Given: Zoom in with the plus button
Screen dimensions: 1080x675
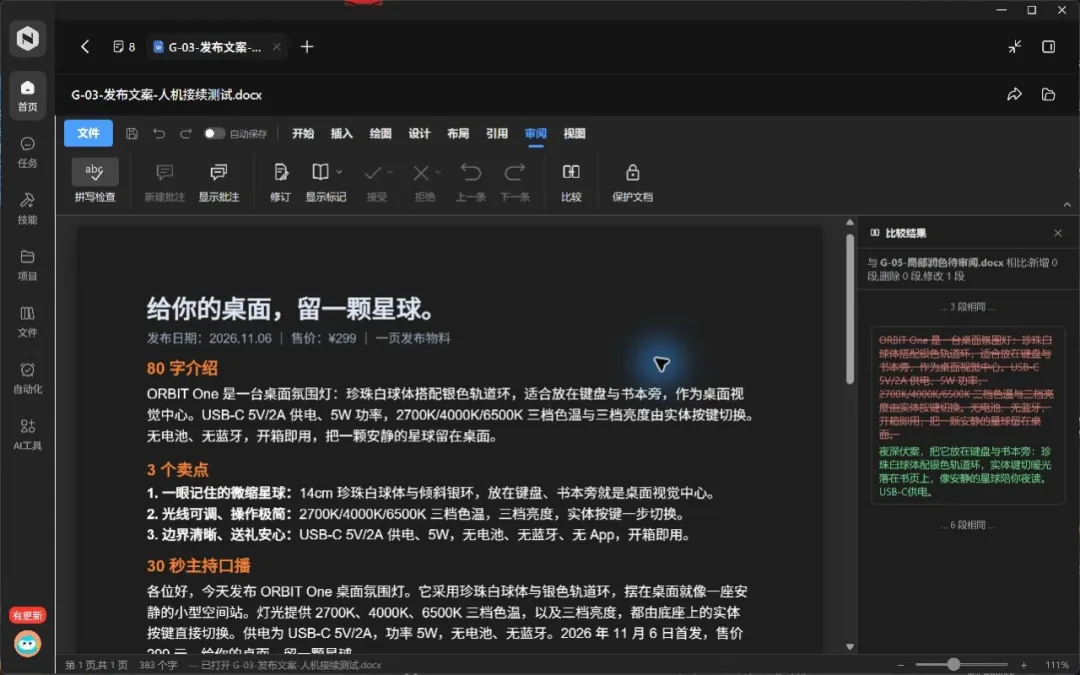Looking at the screenshot, I should tap(1024, 665).
